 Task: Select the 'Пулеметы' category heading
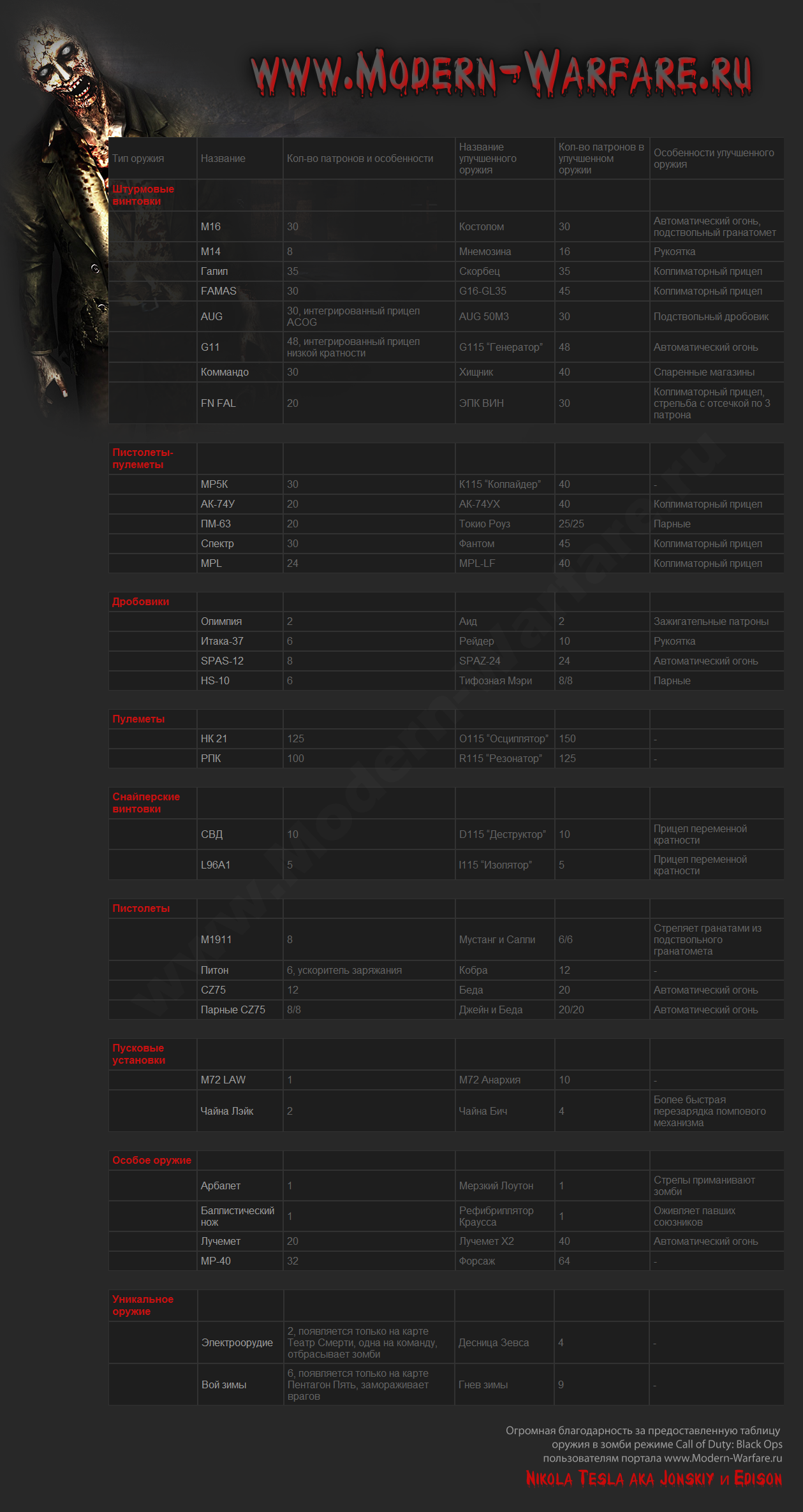(138, 719)
